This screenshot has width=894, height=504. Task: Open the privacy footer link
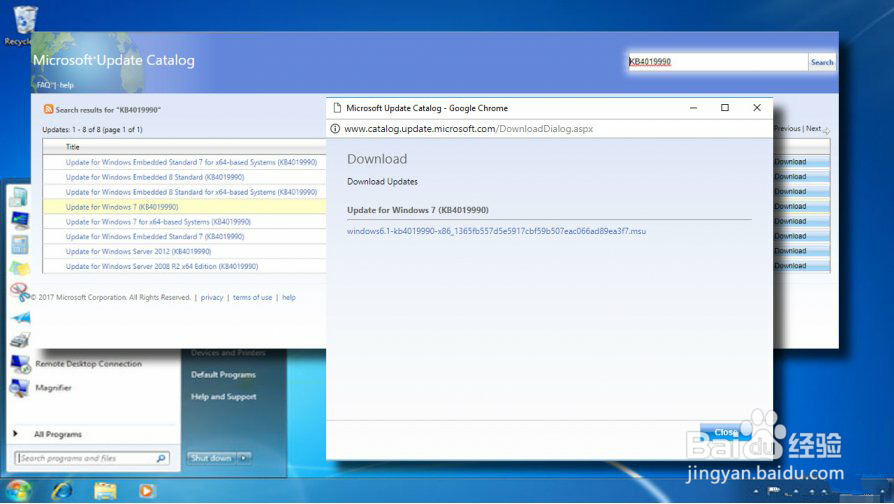[x=212, y=298]
